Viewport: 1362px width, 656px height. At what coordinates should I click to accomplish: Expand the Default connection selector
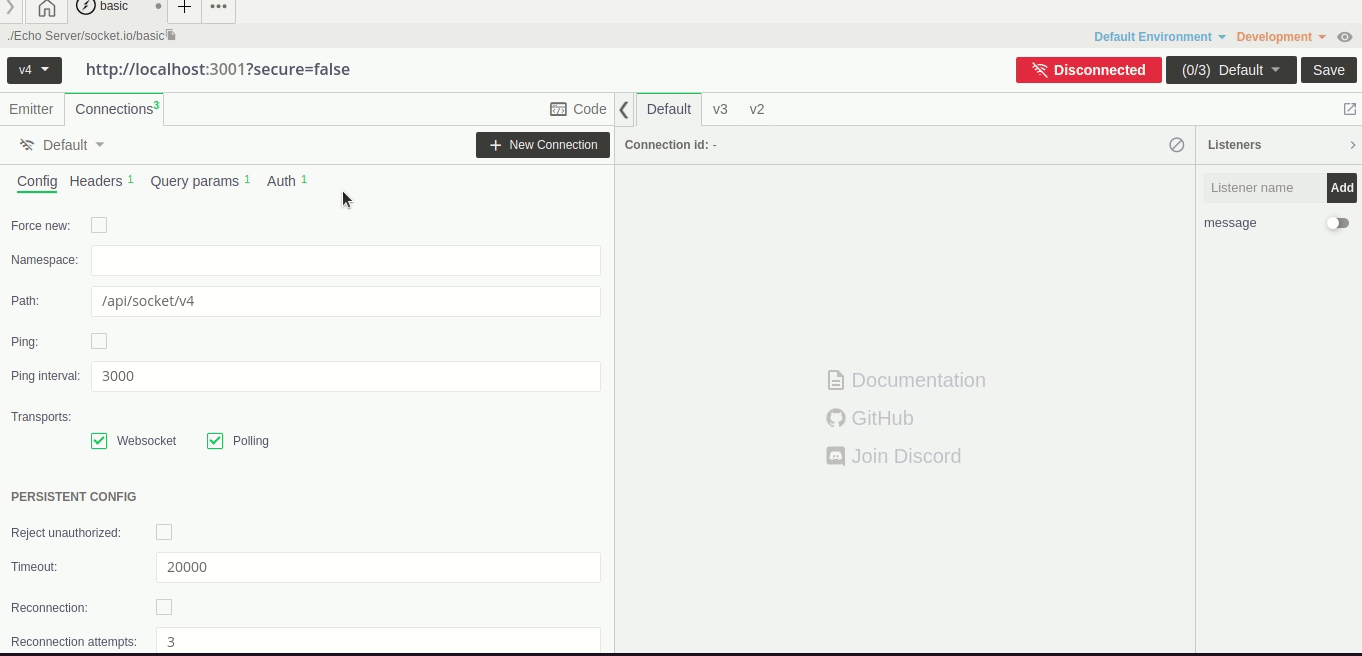62,145
